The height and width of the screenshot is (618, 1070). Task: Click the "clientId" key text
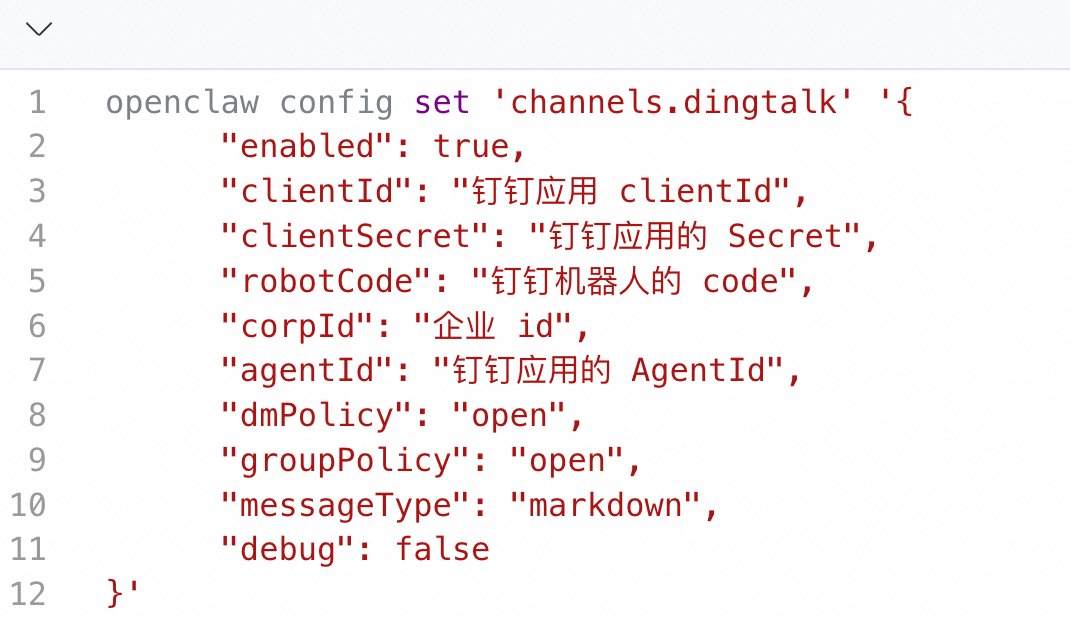click(316, 191)
